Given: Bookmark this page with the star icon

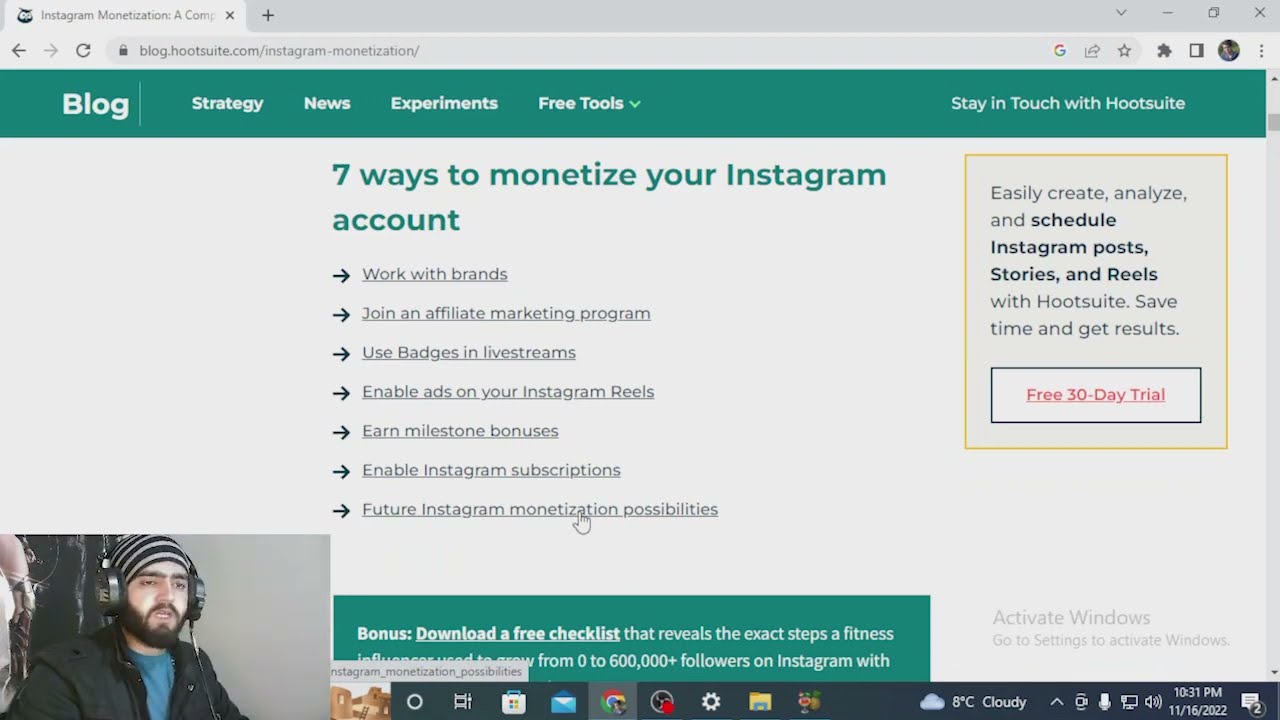Looking at the screenshot, I should pyautogui.click(x=1124, y=50).
